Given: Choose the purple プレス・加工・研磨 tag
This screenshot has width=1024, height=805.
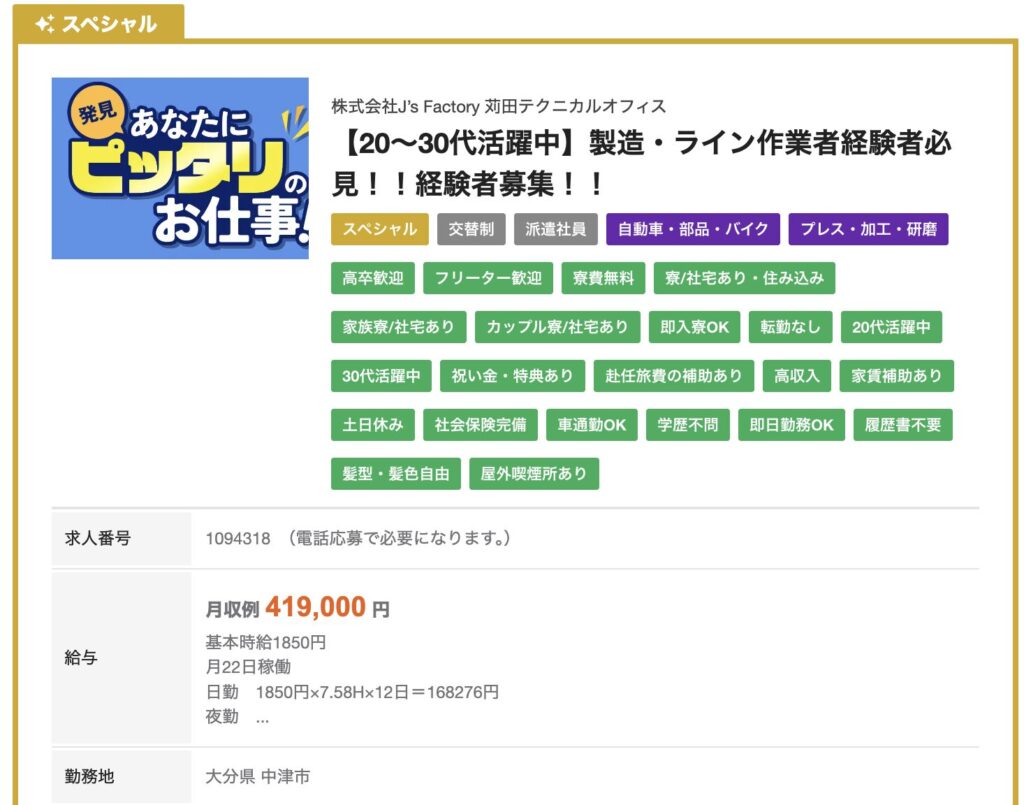Looking at the screenshot, I should [868, 229].
